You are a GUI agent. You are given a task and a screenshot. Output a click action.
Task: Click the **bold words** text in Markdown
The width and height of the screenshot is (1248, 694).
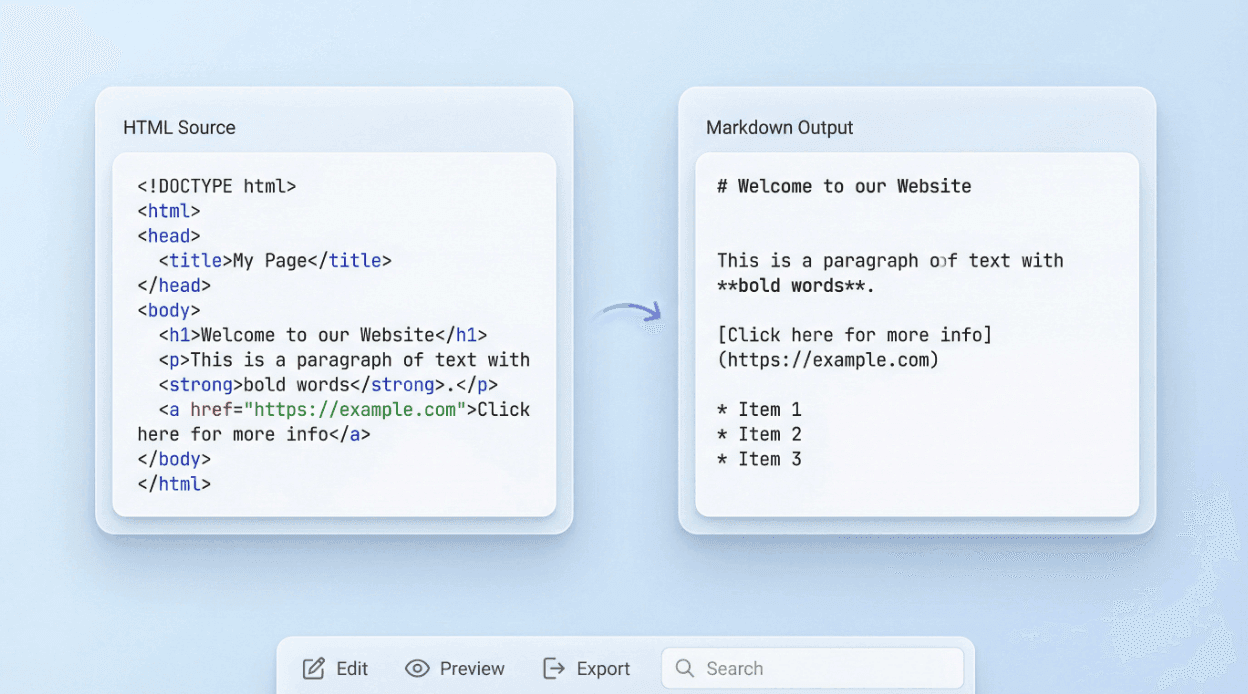click(795, 286)
